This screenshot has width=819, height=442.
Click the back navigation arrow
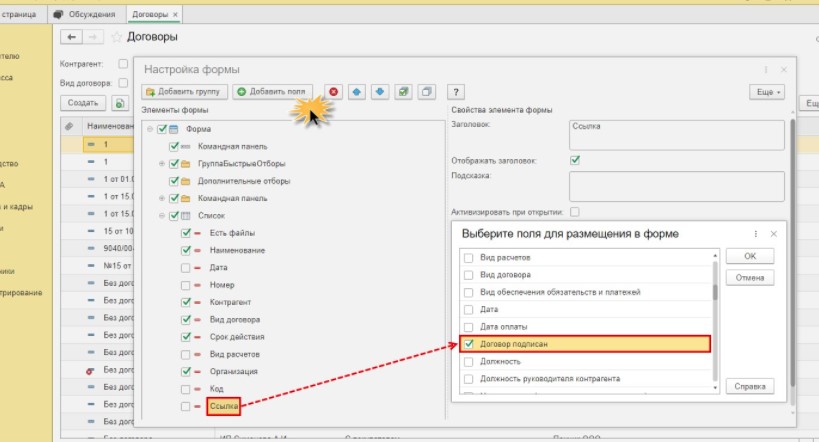(72, 37)
